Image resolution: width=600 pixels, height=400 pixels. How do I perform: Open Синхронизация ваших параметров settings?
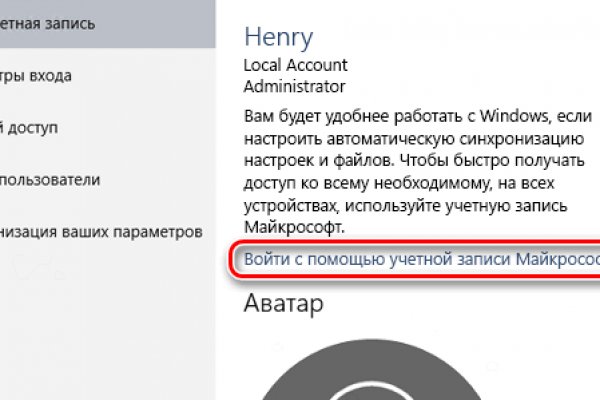tap(100, 232)
